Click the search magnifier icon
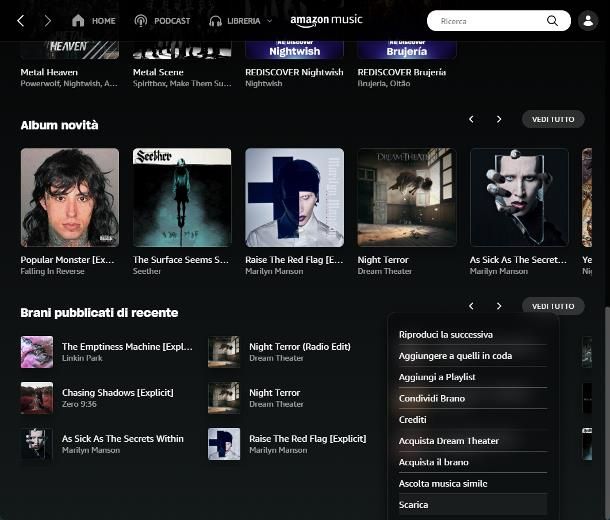 (x=552, y=21)
